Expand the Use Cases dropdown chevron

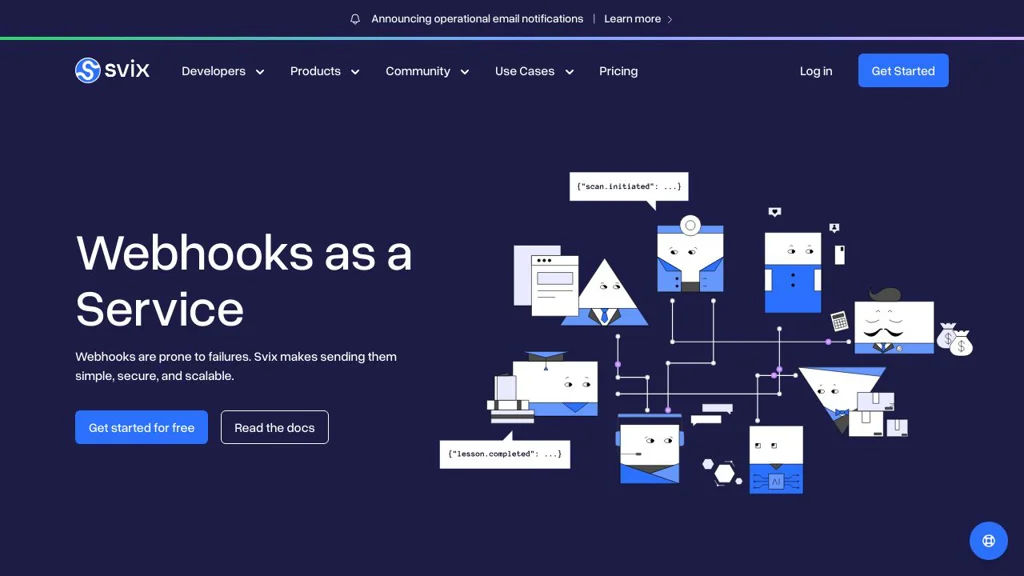point(569,72)
